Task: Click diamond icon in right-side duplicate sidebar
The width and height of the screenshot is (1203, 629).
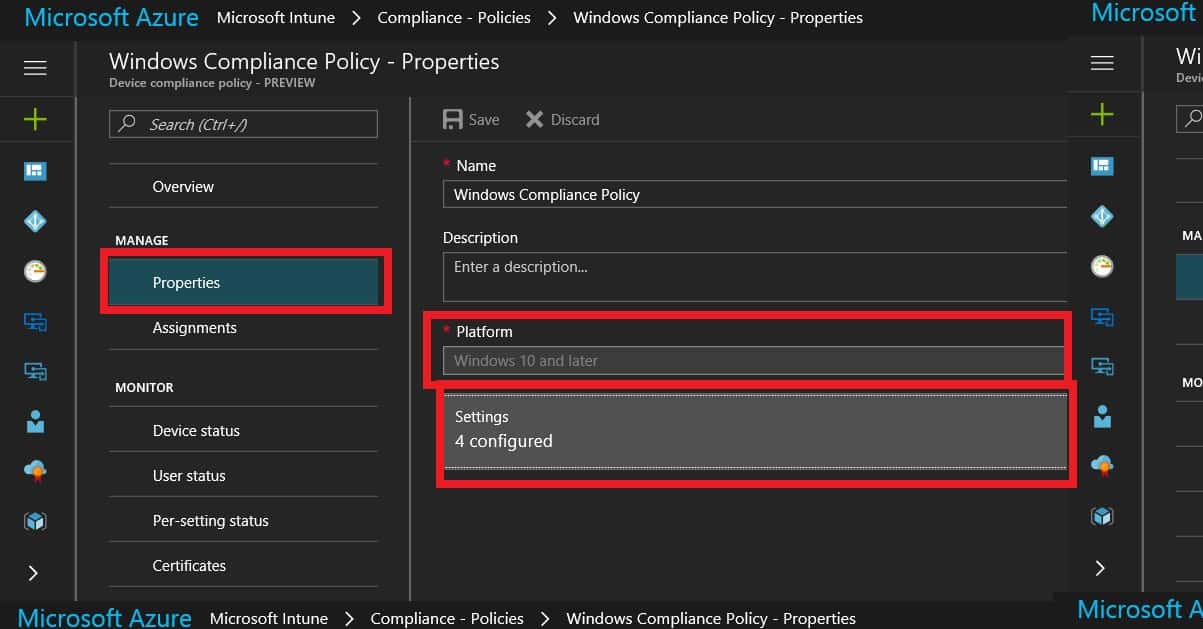Action: click(x=1102, y=216)
